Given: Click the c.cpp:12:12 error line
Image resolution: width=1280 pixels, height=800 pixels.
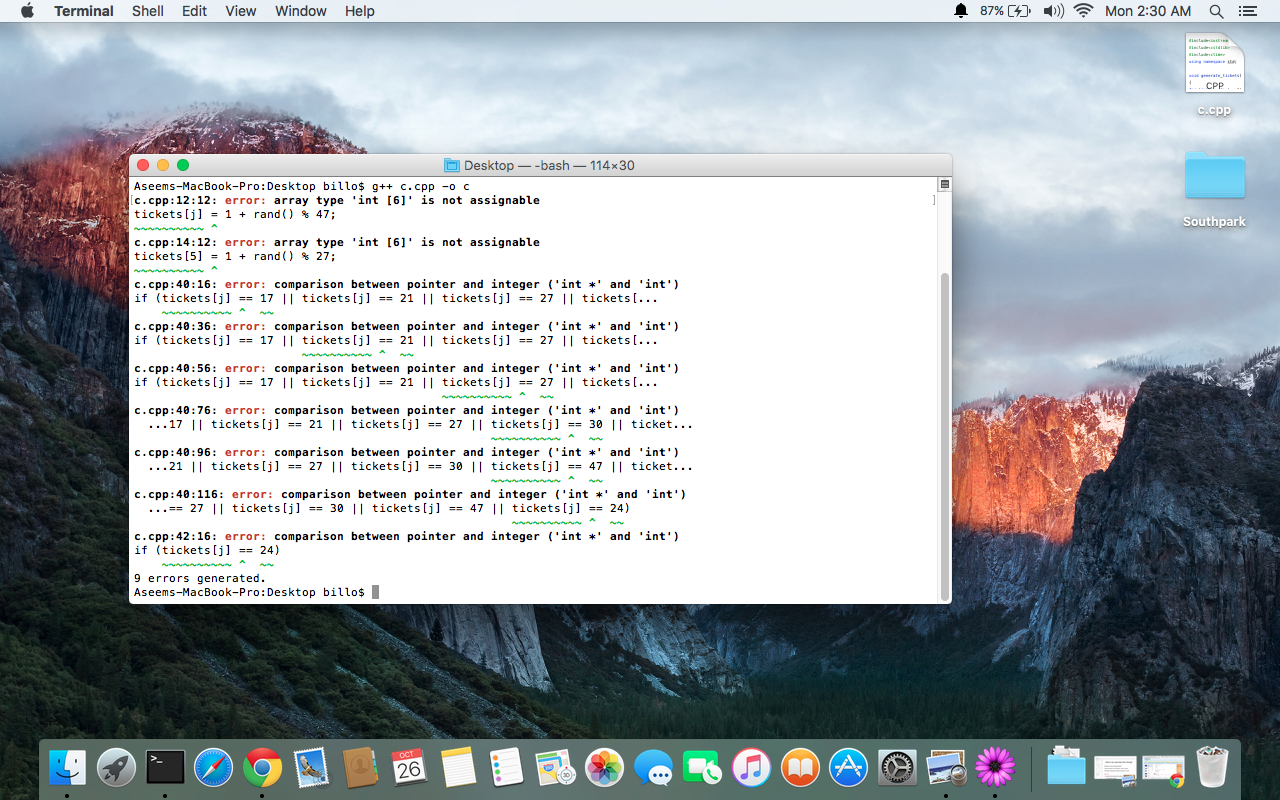Looking at the screenshot, I should [x=337, y=200].
